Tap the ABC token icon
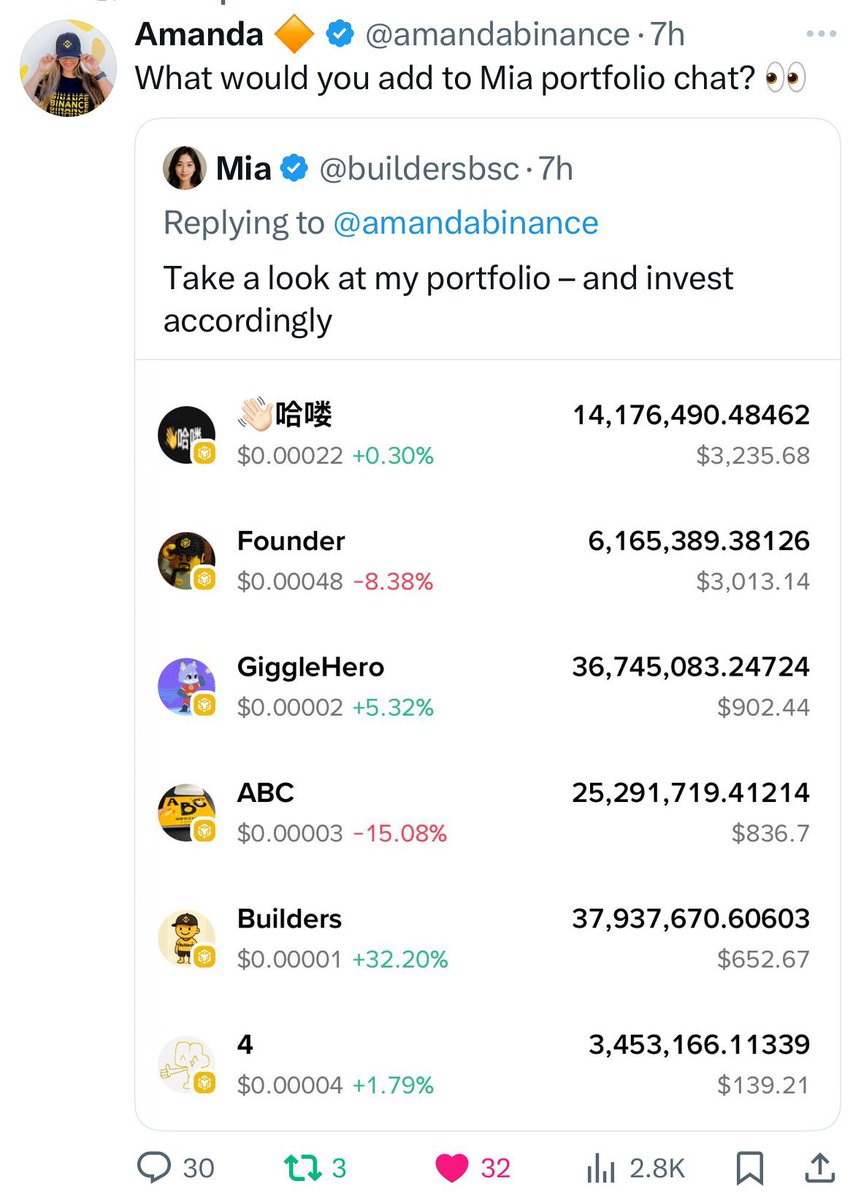 186,812
